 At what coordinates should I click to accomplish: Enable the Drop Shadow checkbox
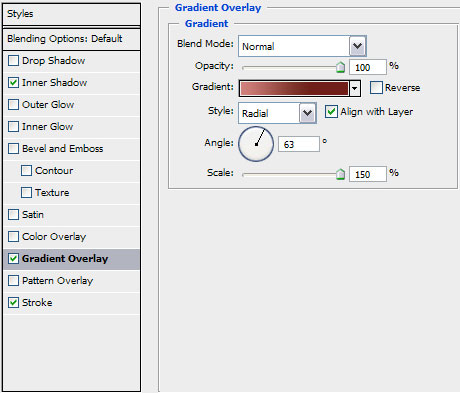13,61
